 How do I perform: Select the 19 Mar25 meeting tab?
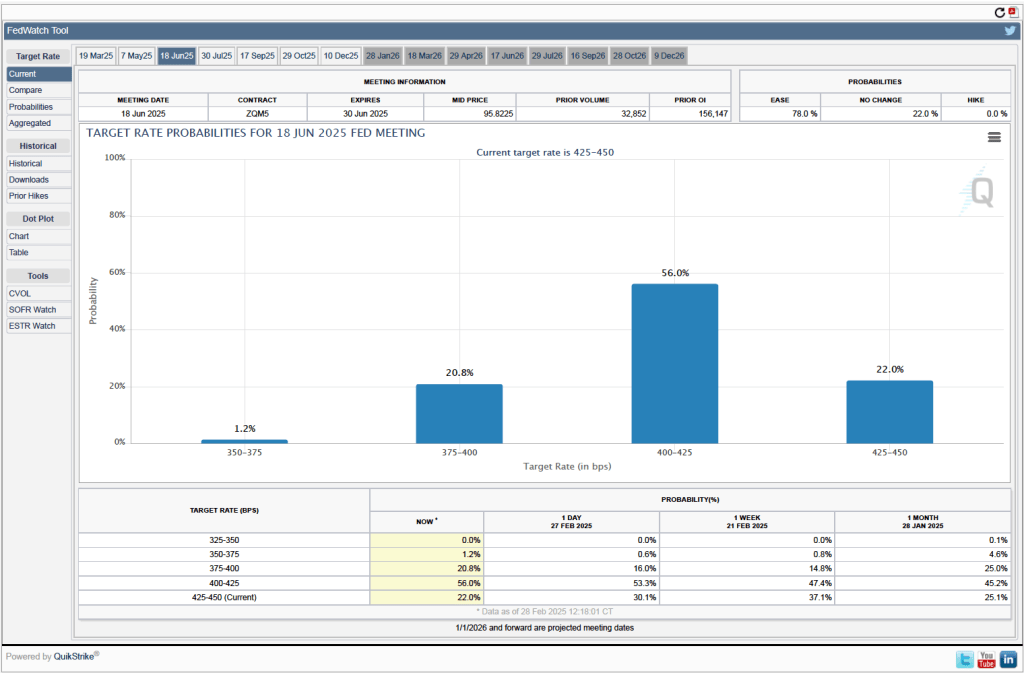pyautogui.click(x=96, y=56)
